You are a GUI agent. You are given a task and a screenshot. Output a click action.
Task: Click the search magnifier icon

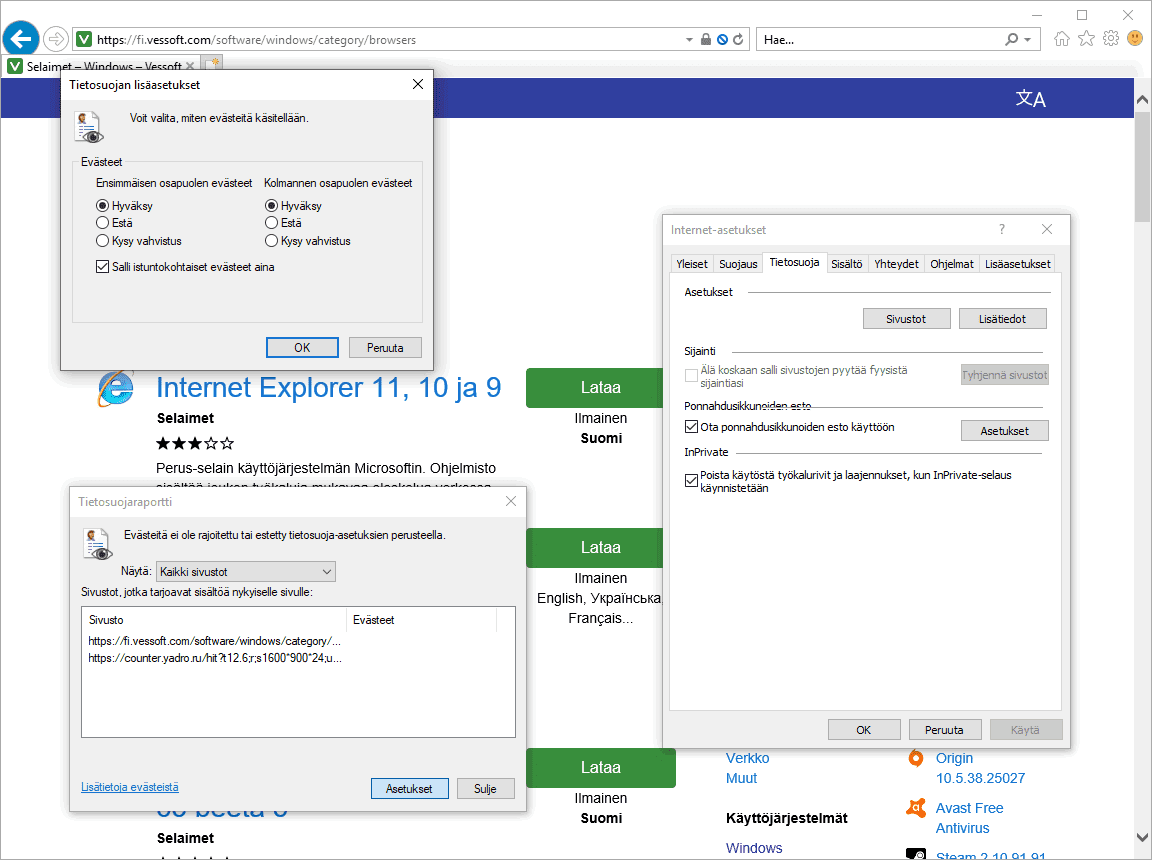pos(1012,40)
